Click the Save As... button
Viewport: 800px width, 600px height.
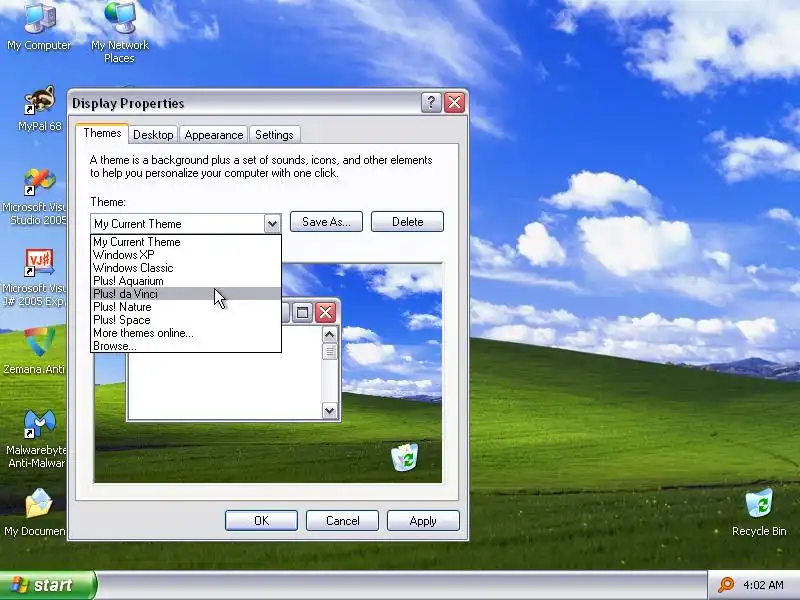point(326,222)
